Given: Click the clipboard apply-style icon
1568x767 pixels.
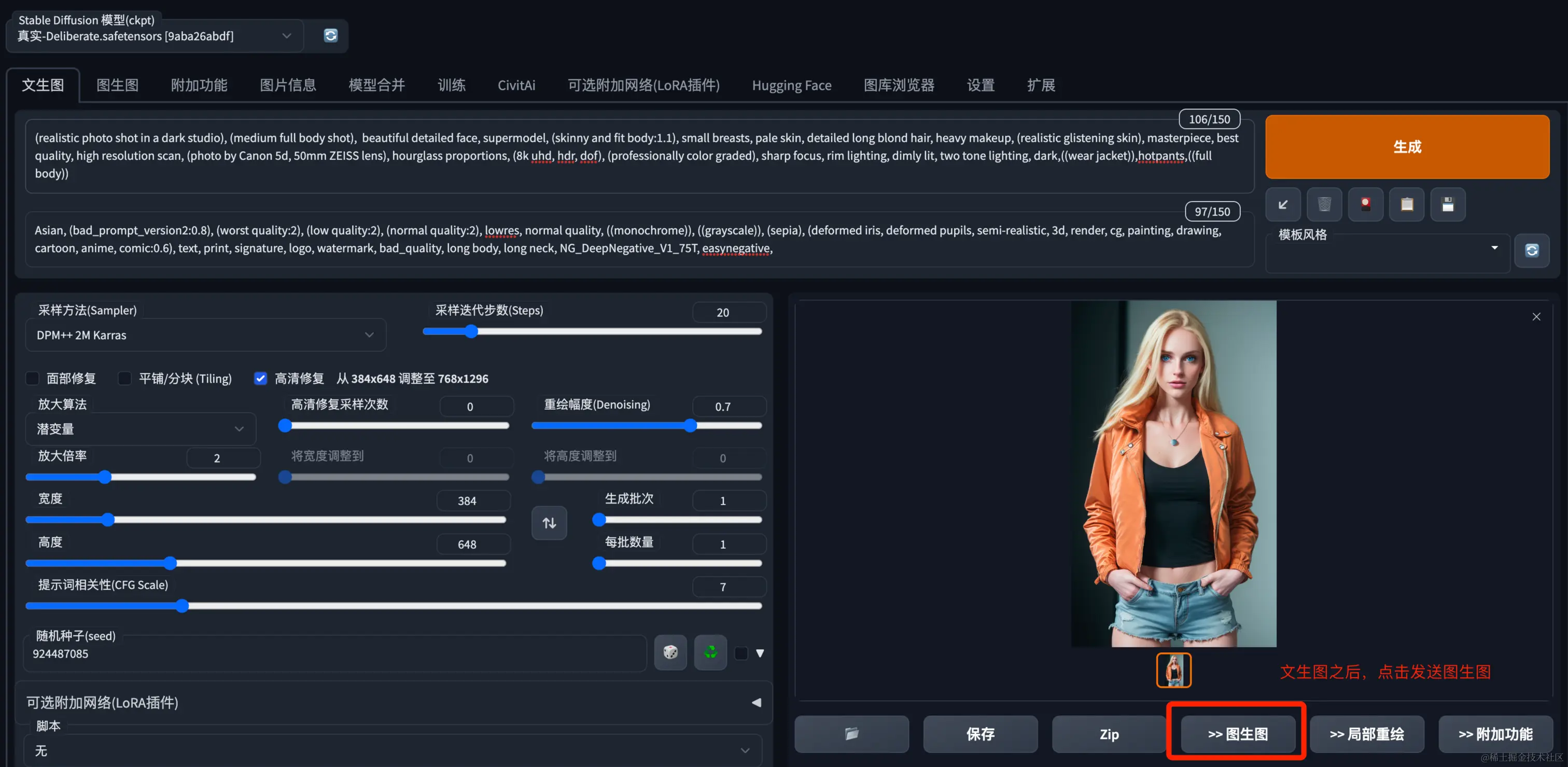Looking at the screenshot, I should pos(1406,204).
